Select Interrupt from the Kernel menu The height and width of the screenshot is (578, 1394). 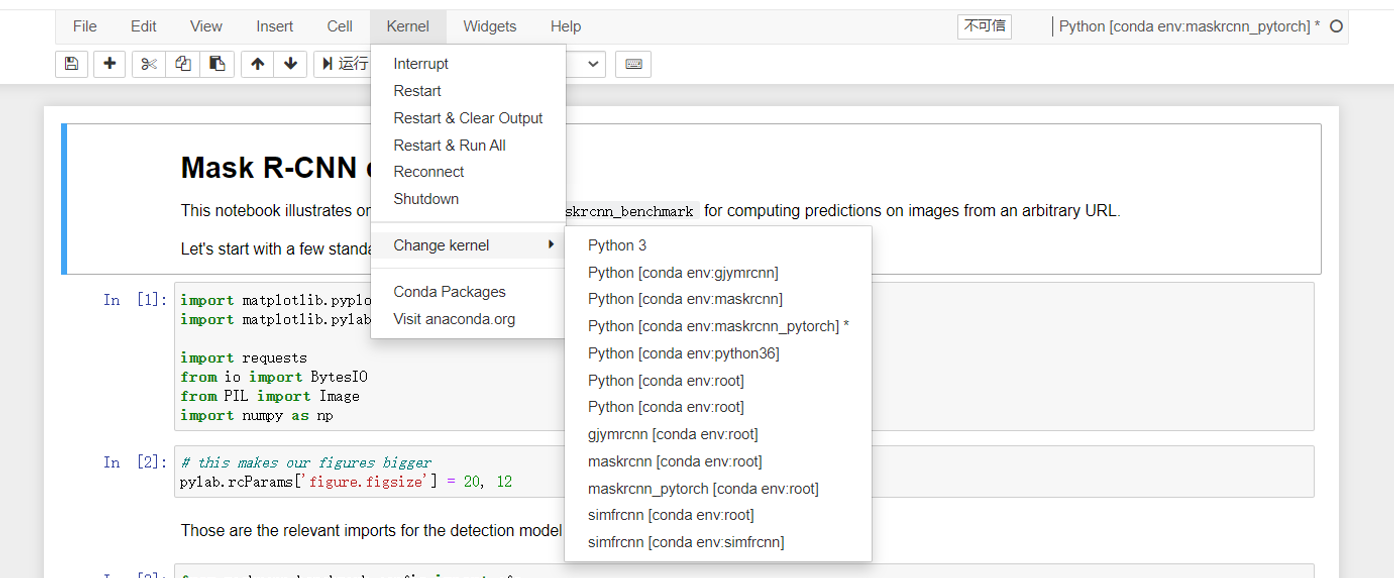click(421, 64)
